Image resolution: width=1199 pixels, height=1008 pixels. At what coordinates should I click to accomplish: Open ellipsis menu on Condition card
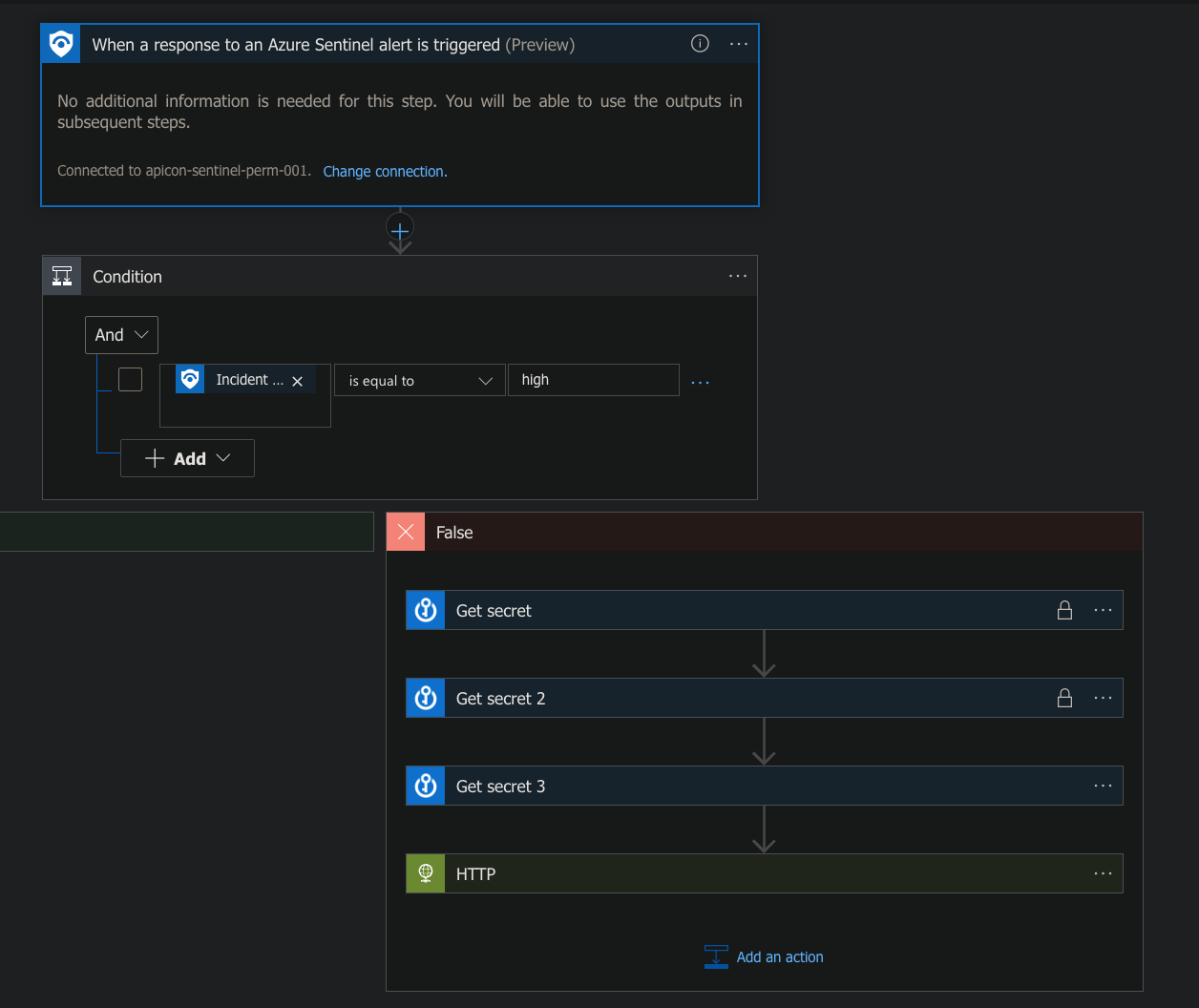coord(738,276)
